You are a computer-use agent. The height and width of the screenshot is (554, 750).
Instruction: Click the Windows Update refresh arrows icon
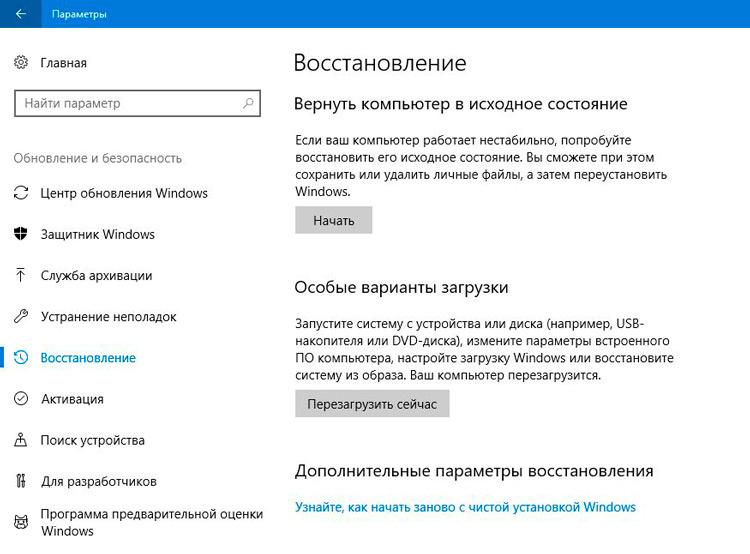(x=21, y=193)
